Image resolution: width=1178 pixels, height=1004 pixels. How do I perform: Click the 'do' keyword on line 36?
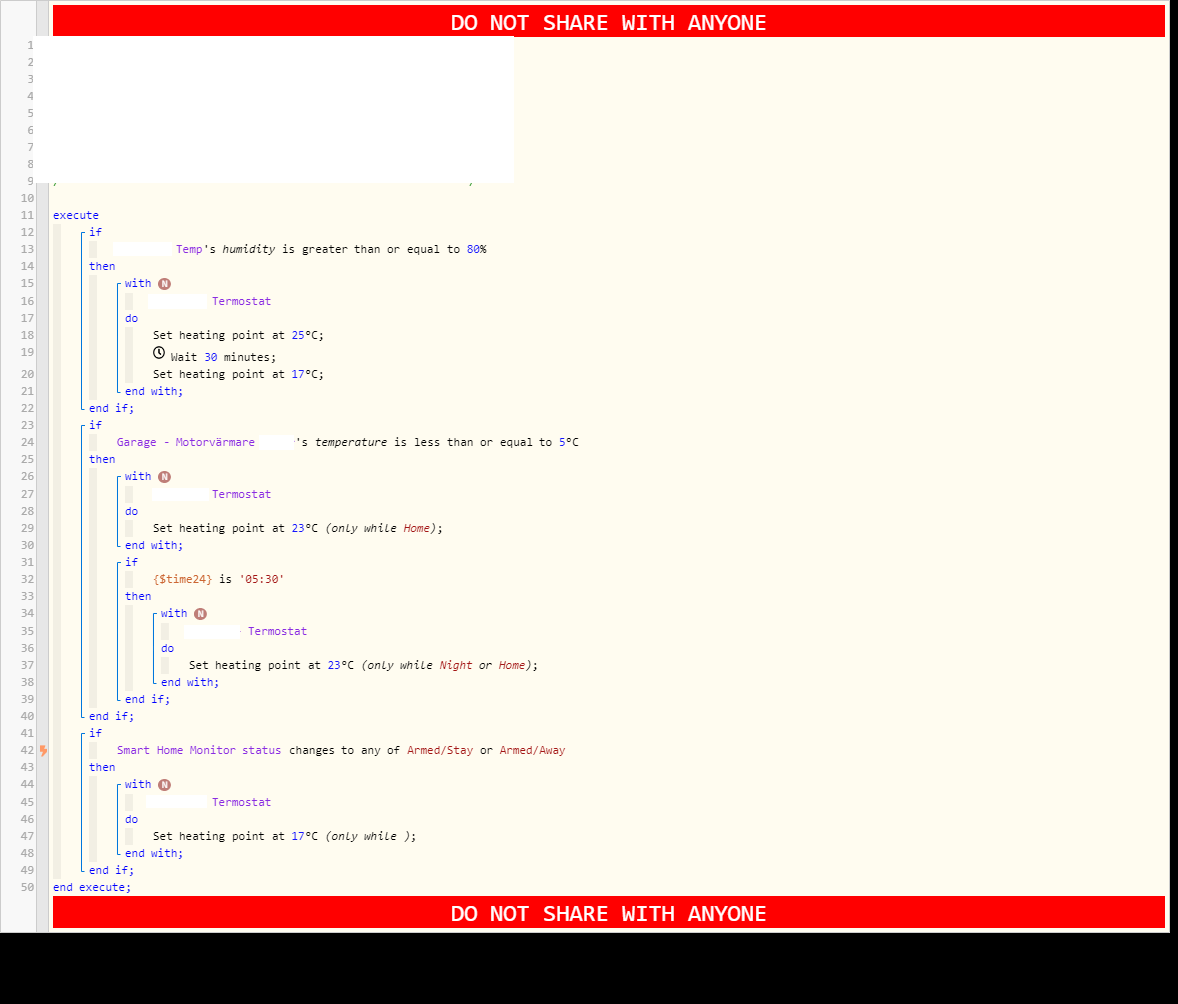click(168, 648)
